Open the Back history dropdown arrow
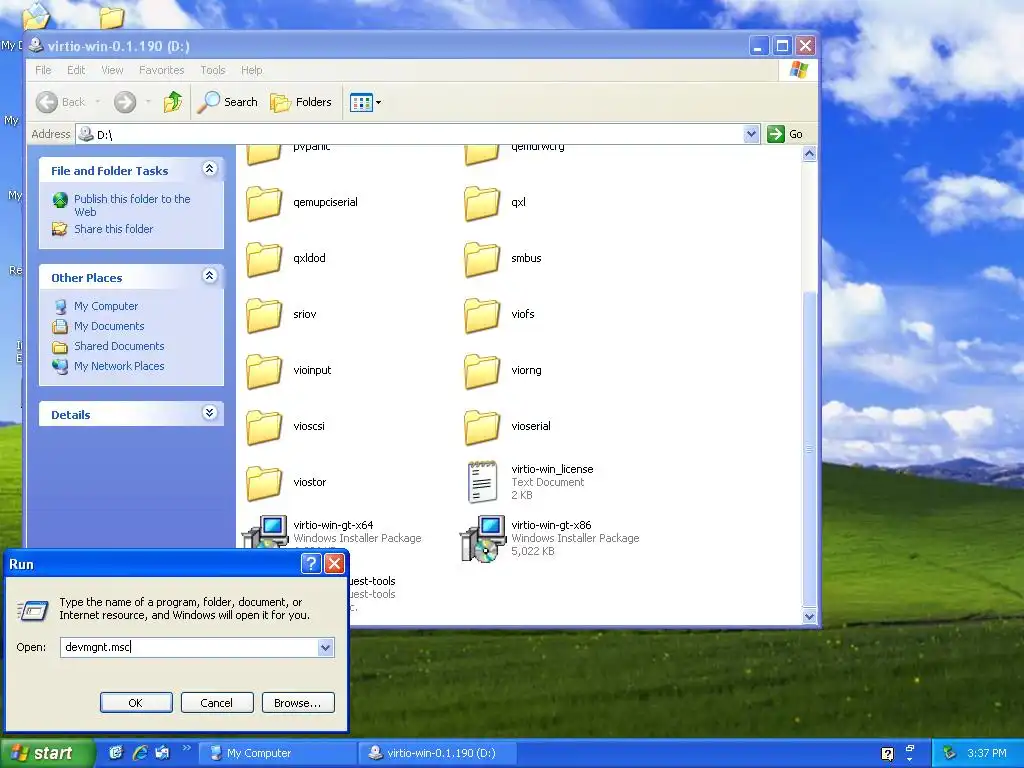The image size is (1024, 768). pyautogui.click(x=97, y=102)
